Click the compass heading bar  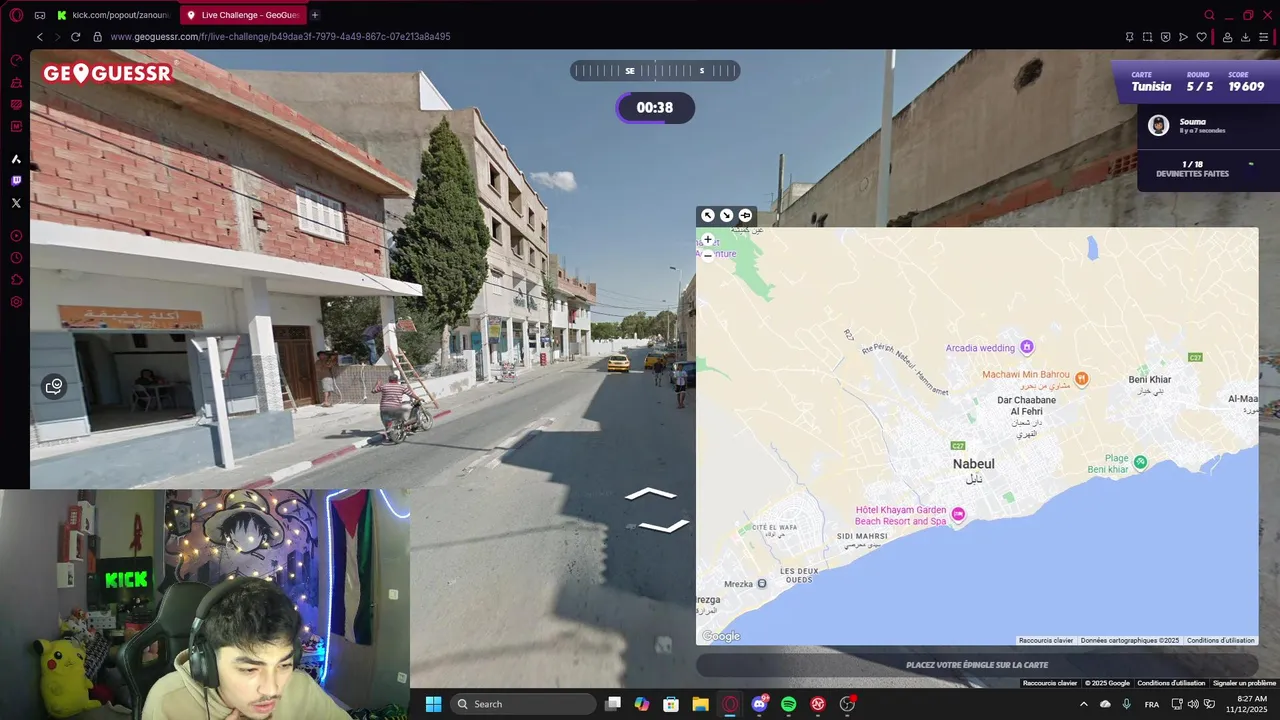click(x=655, y=70)
